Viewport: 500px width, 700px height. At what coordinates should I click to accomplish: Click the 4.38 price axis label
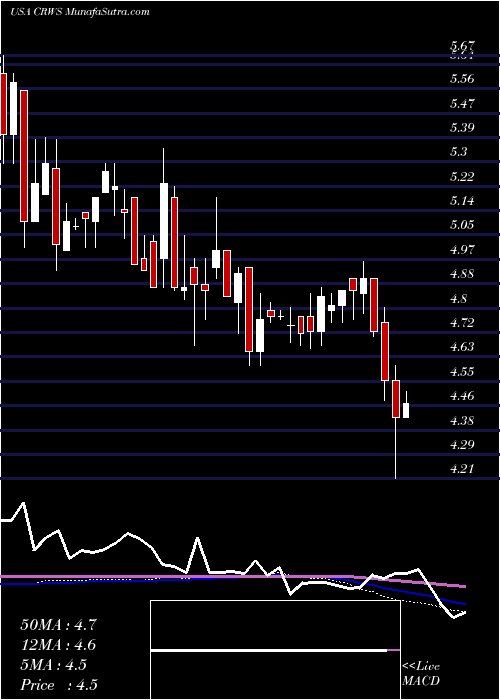[x=463, y=420]
